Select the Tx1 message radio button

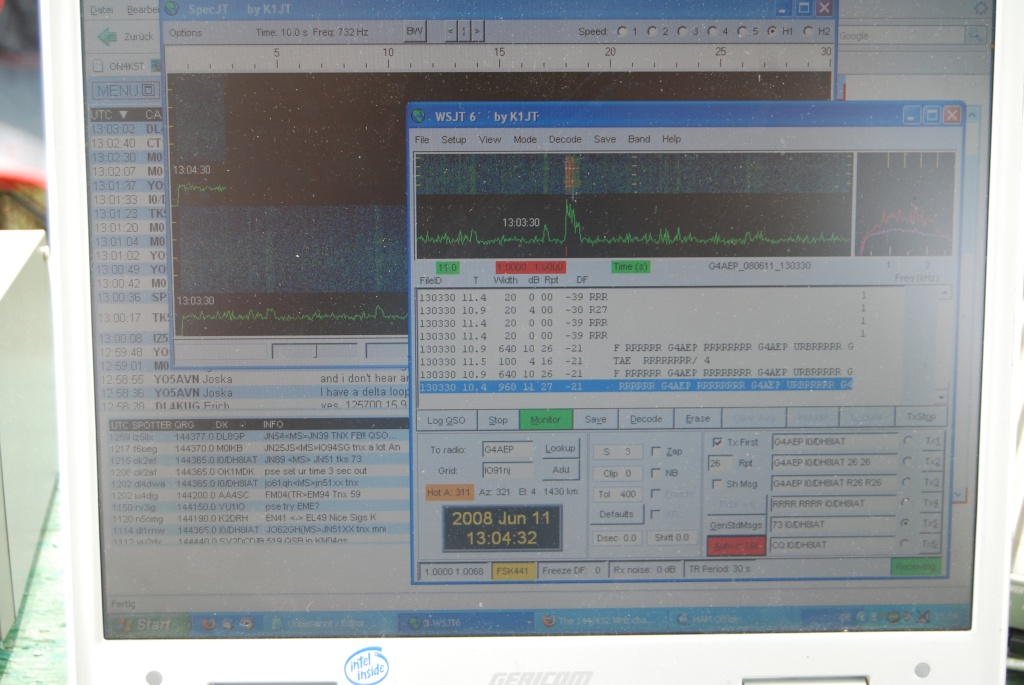click(907, 441)
